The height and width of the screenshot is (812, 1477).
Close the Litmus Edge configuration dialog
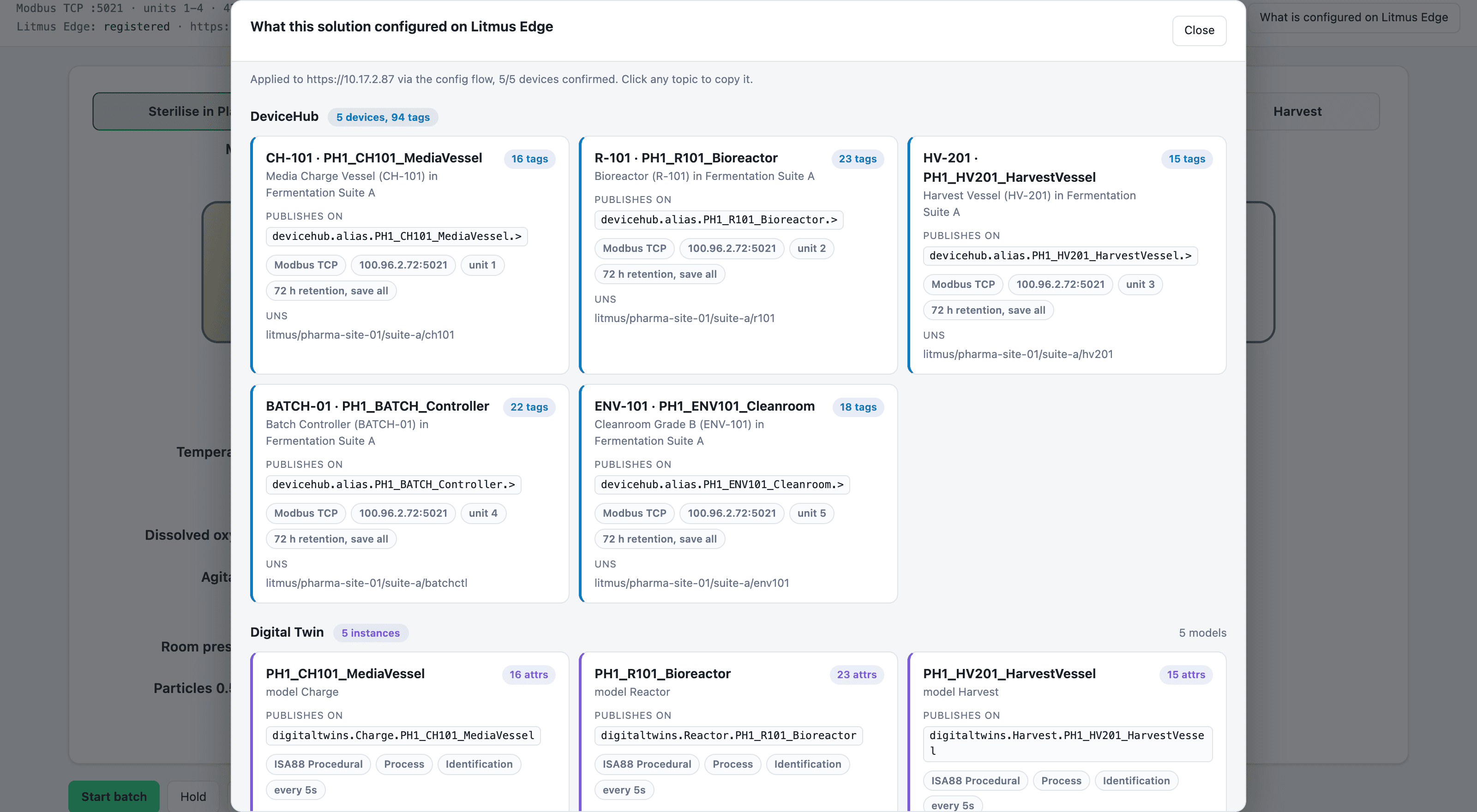(x=1199, y=30)
